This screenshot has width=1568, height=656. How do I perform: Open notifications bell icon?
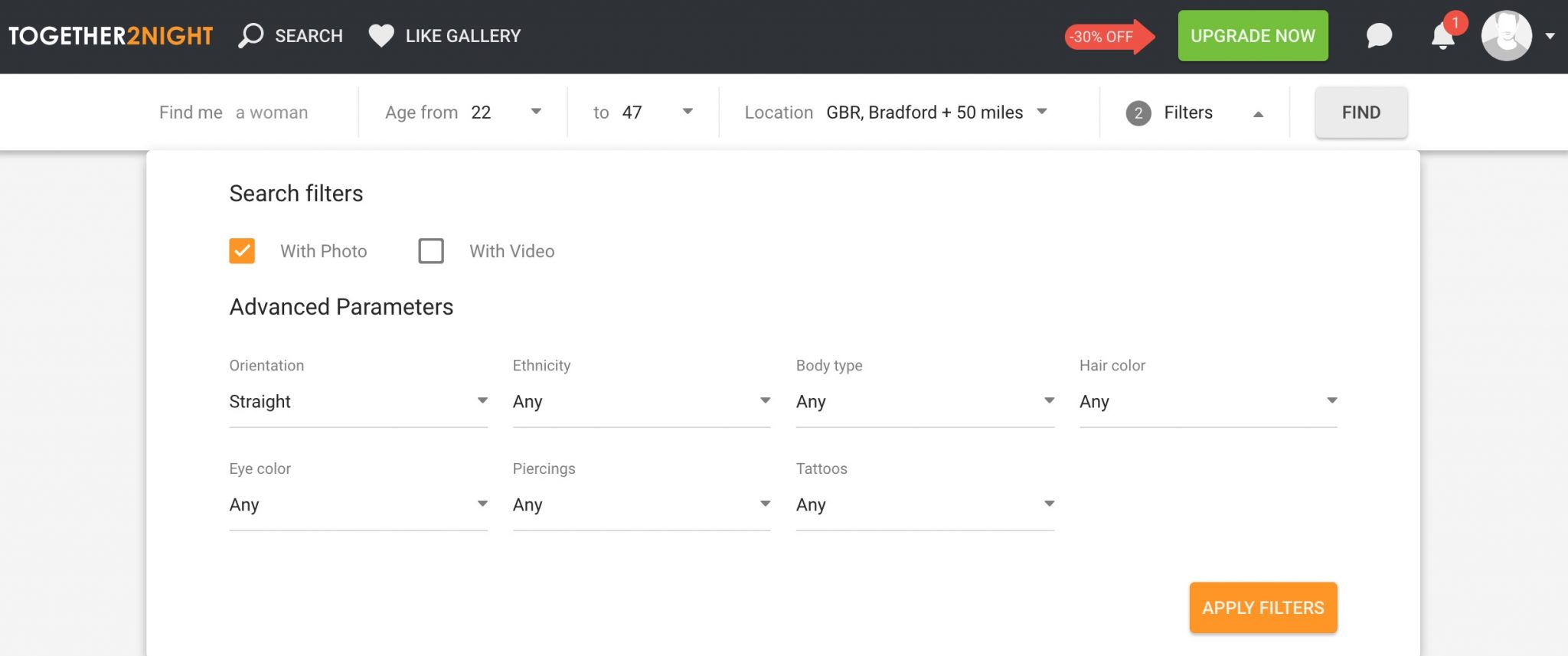[1443, 36]
